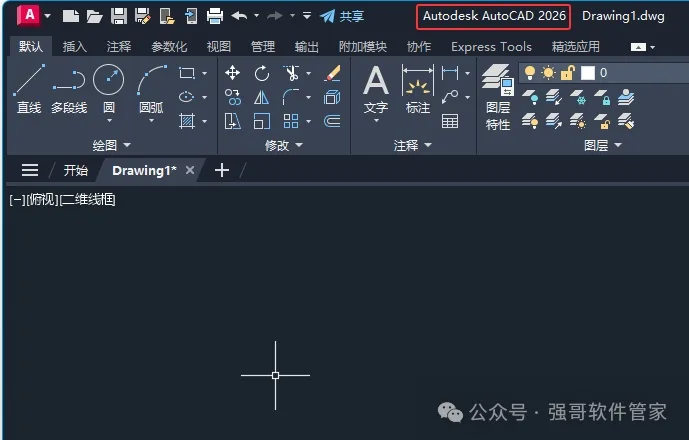Click the linear dimension icon
Screen dimensions: 689x440
pyautogui.click(x=450, y=73)
